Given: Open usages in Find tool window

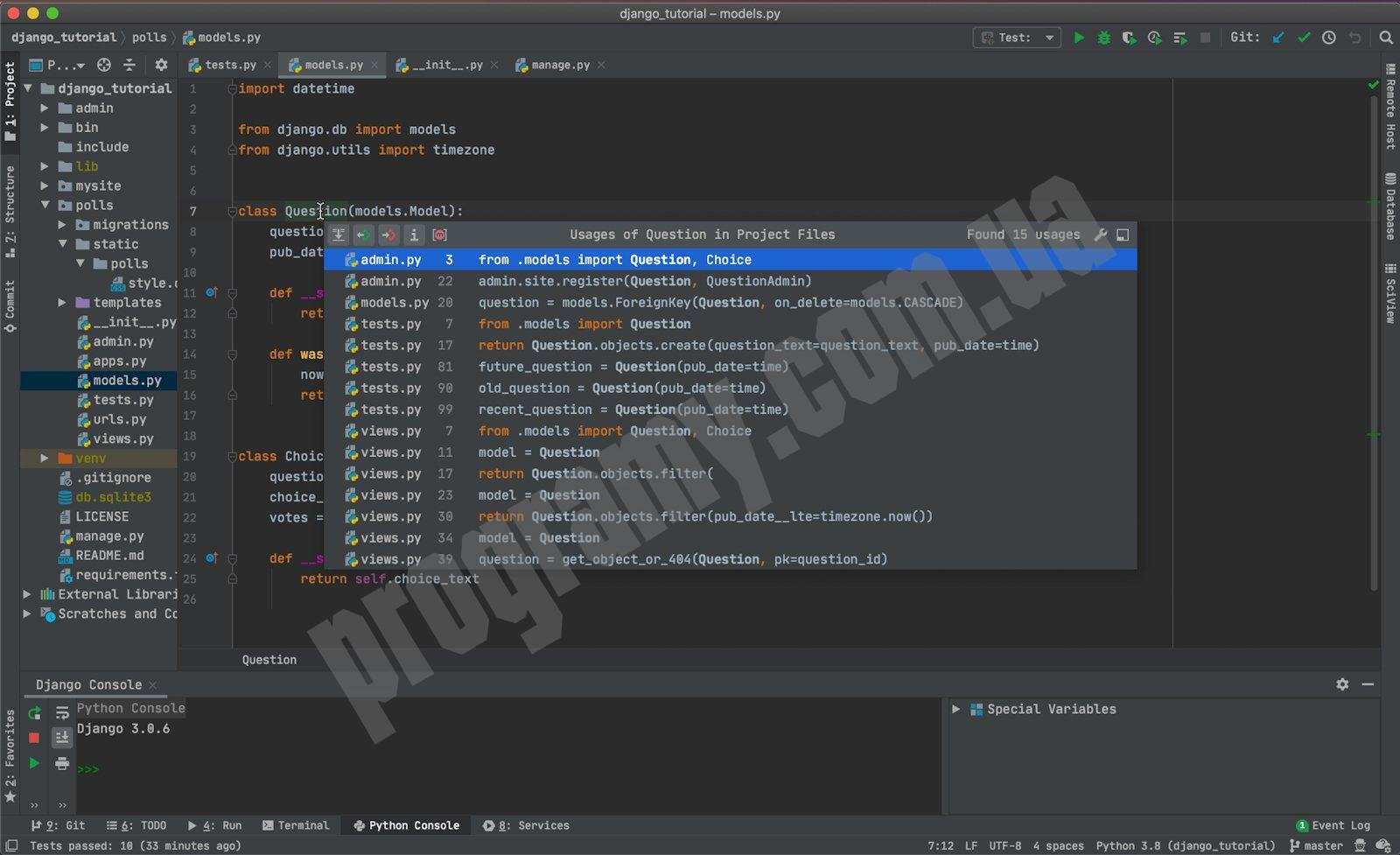Looking at the screenshot, I should (x=1123, y=235).
